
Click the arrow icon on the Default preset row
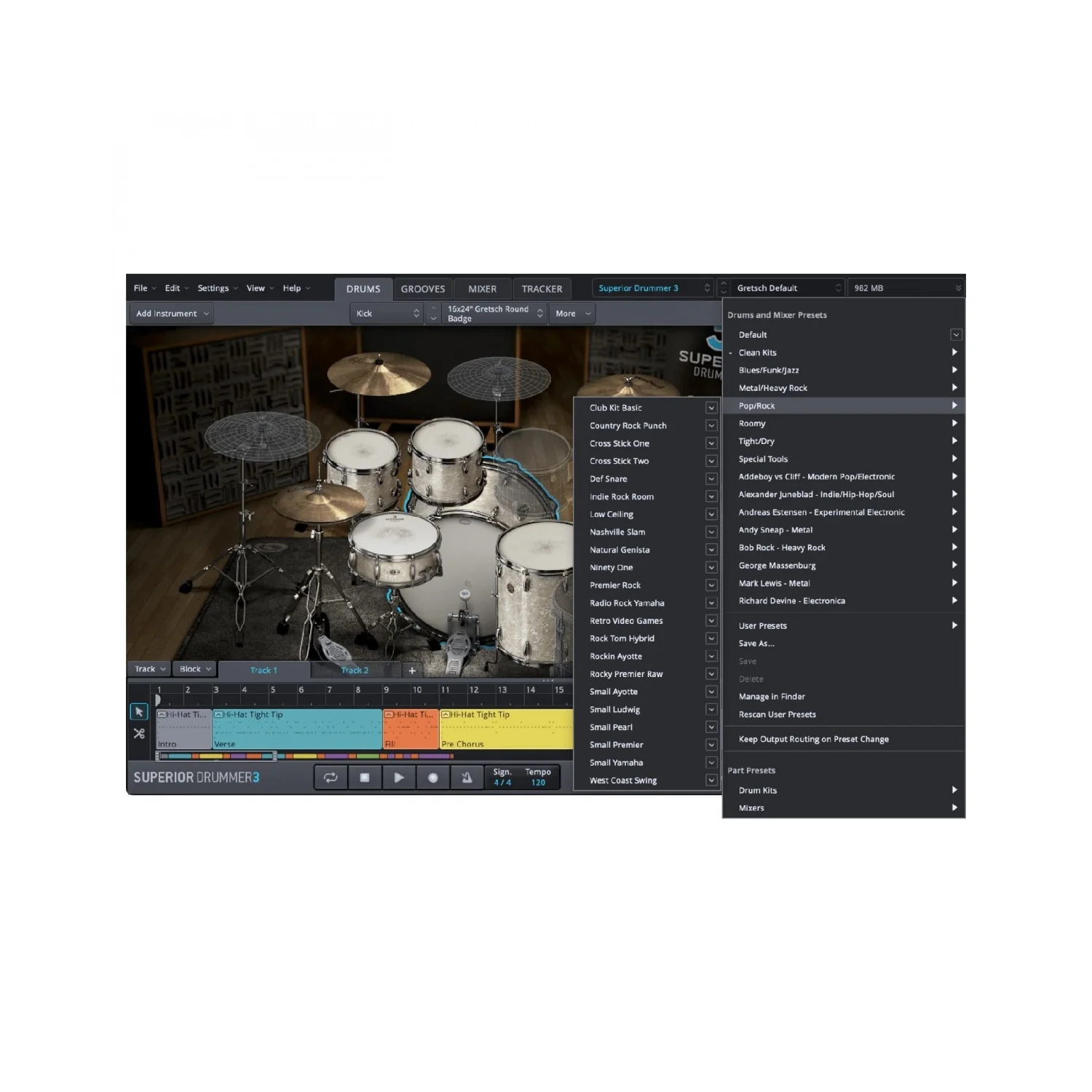pyautogui.click(x=956, y=335)
